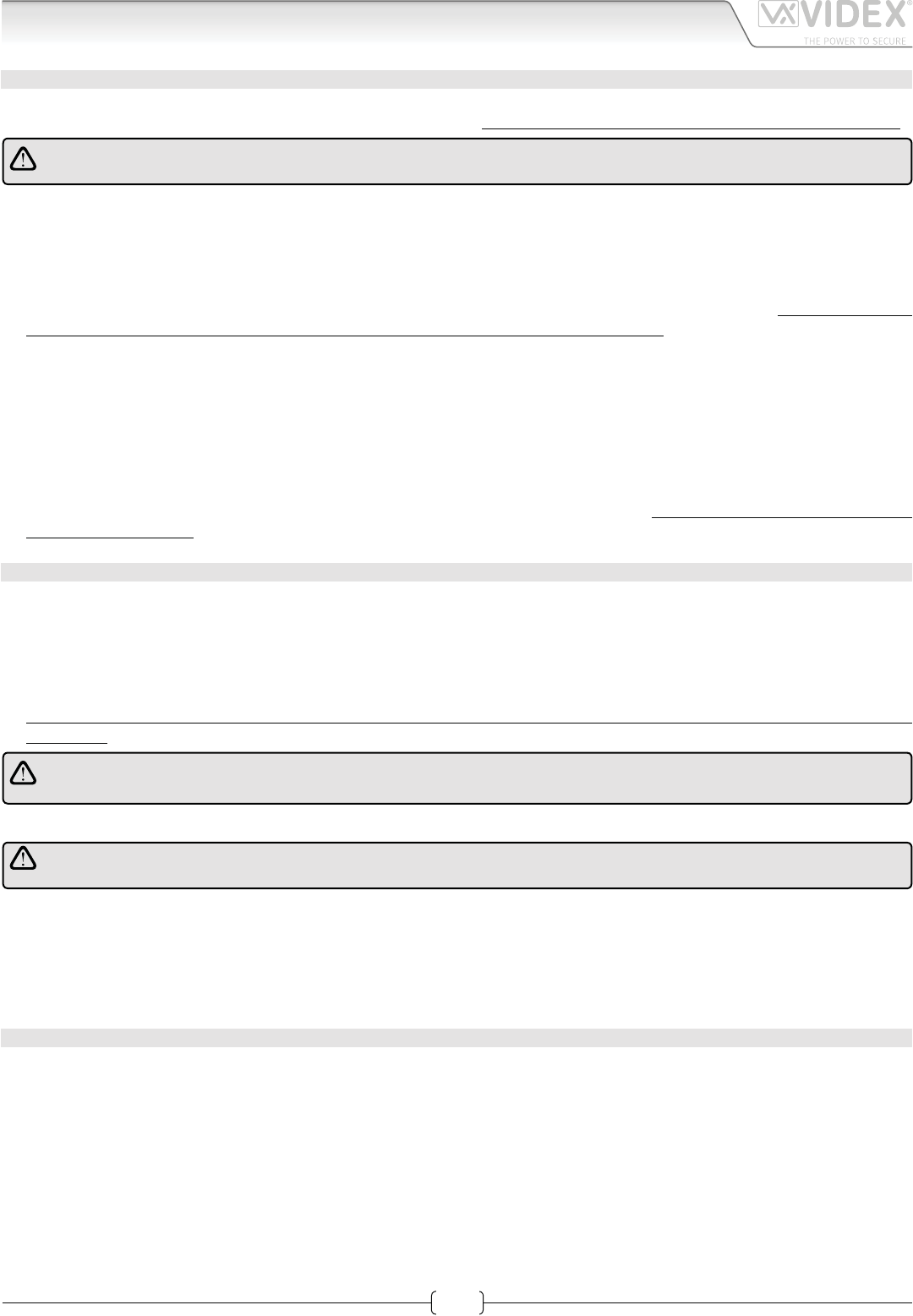Click the short underlined segment above the middle section bar
This screenshot has width=913, height=1316.
click(x=110, y=536)
